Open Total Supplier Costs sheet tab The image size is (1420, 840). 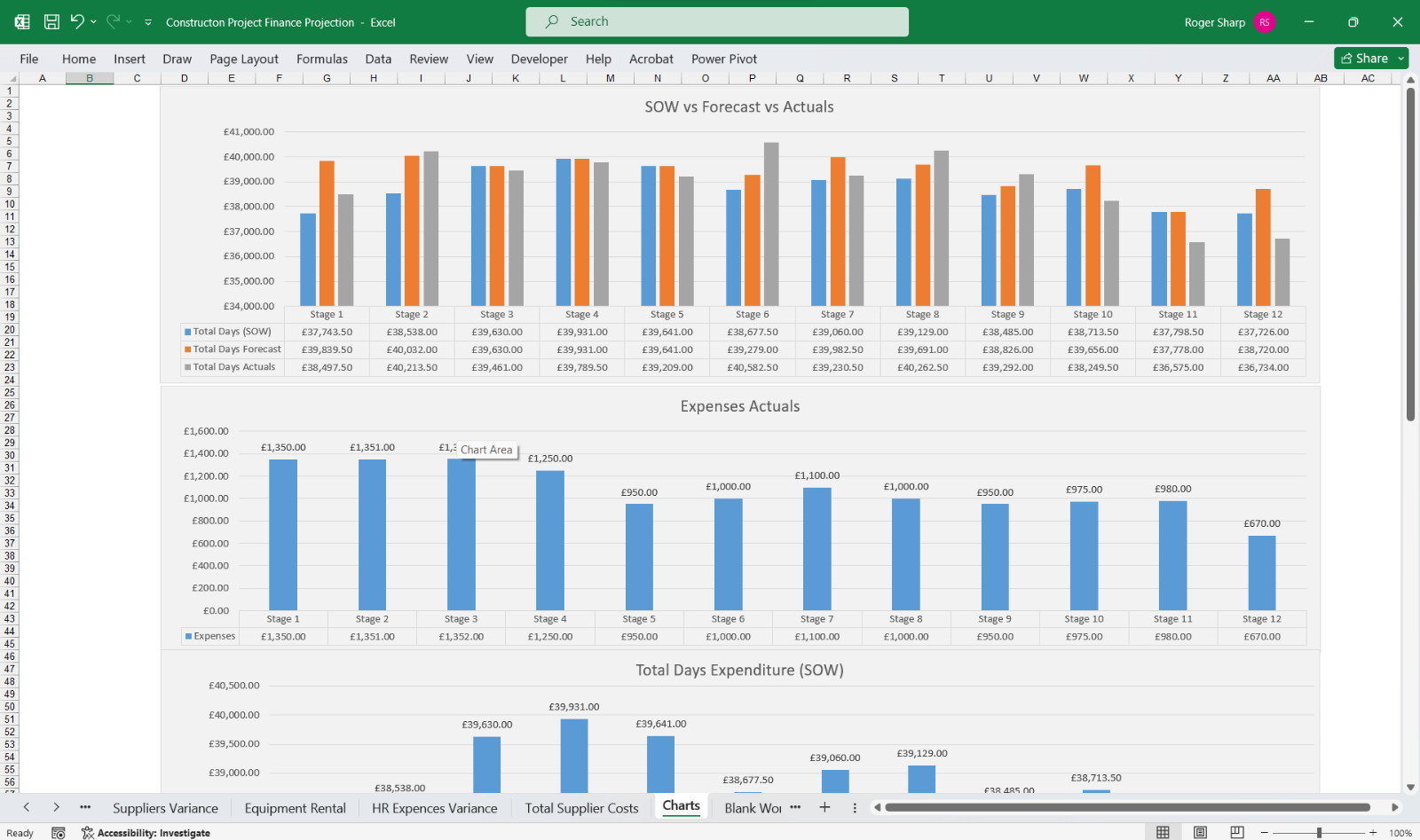click(581, 808)
